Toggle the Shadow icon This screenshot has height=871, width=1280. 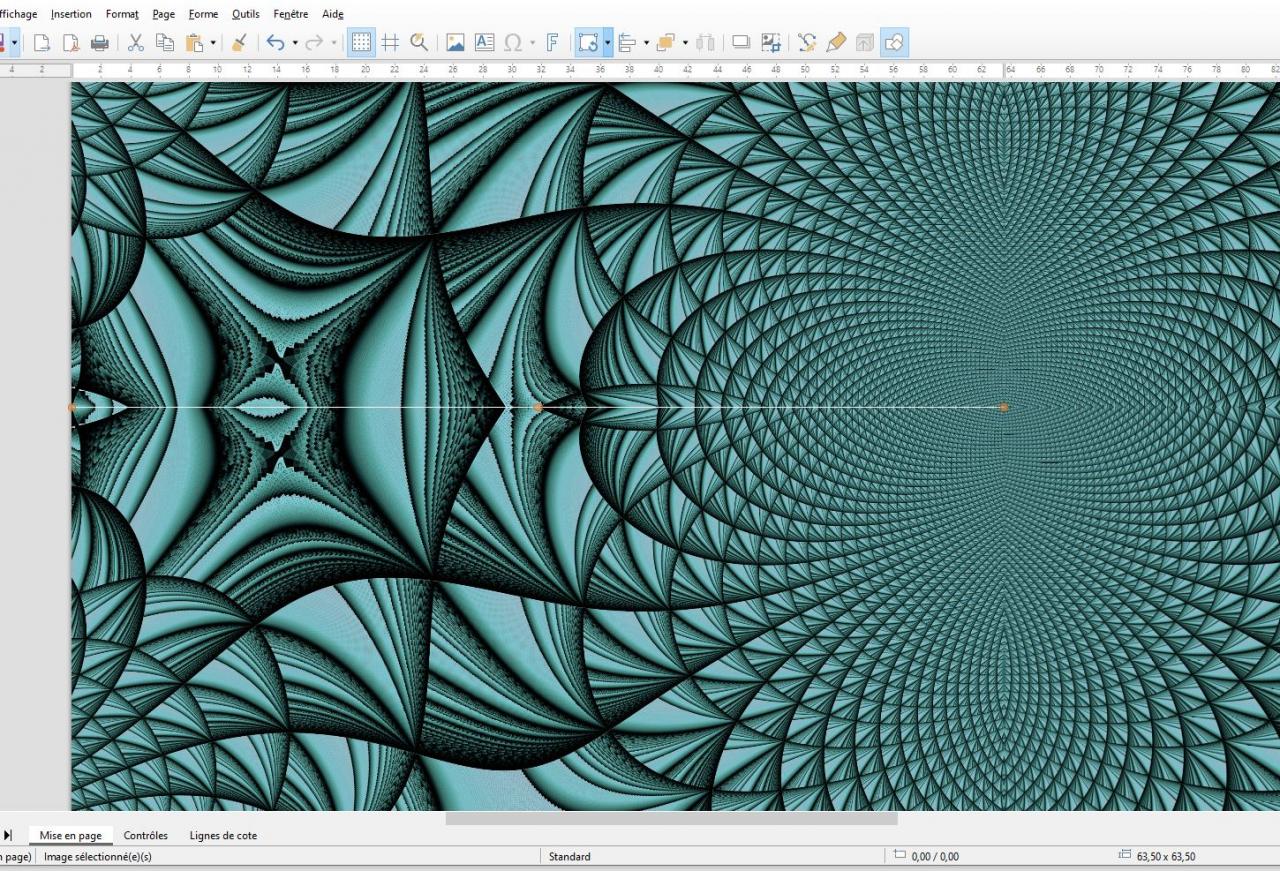(x=741, y=42)
